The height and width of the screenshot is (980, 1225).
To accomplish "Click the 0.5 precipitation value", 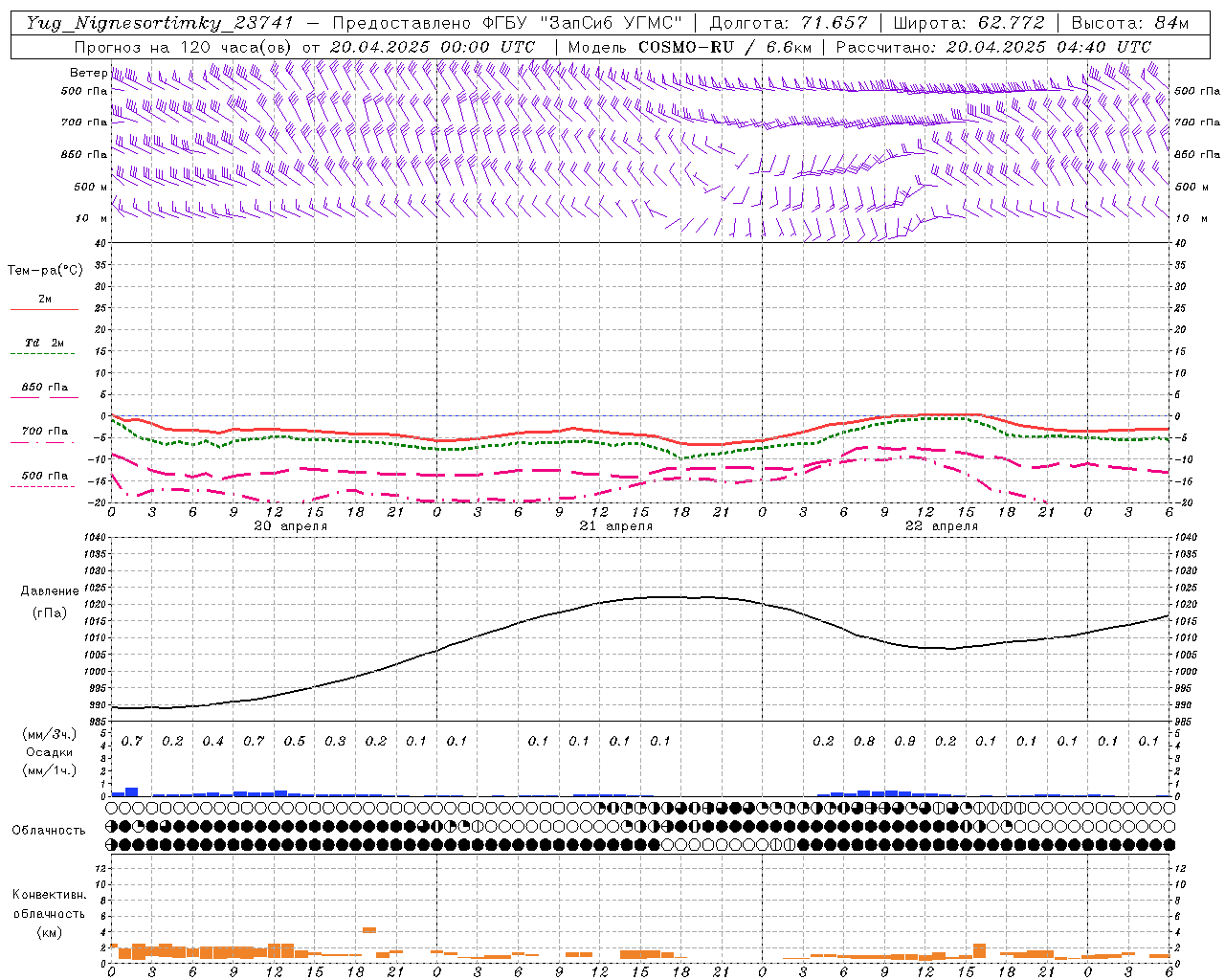I will (x=294, y=742).
